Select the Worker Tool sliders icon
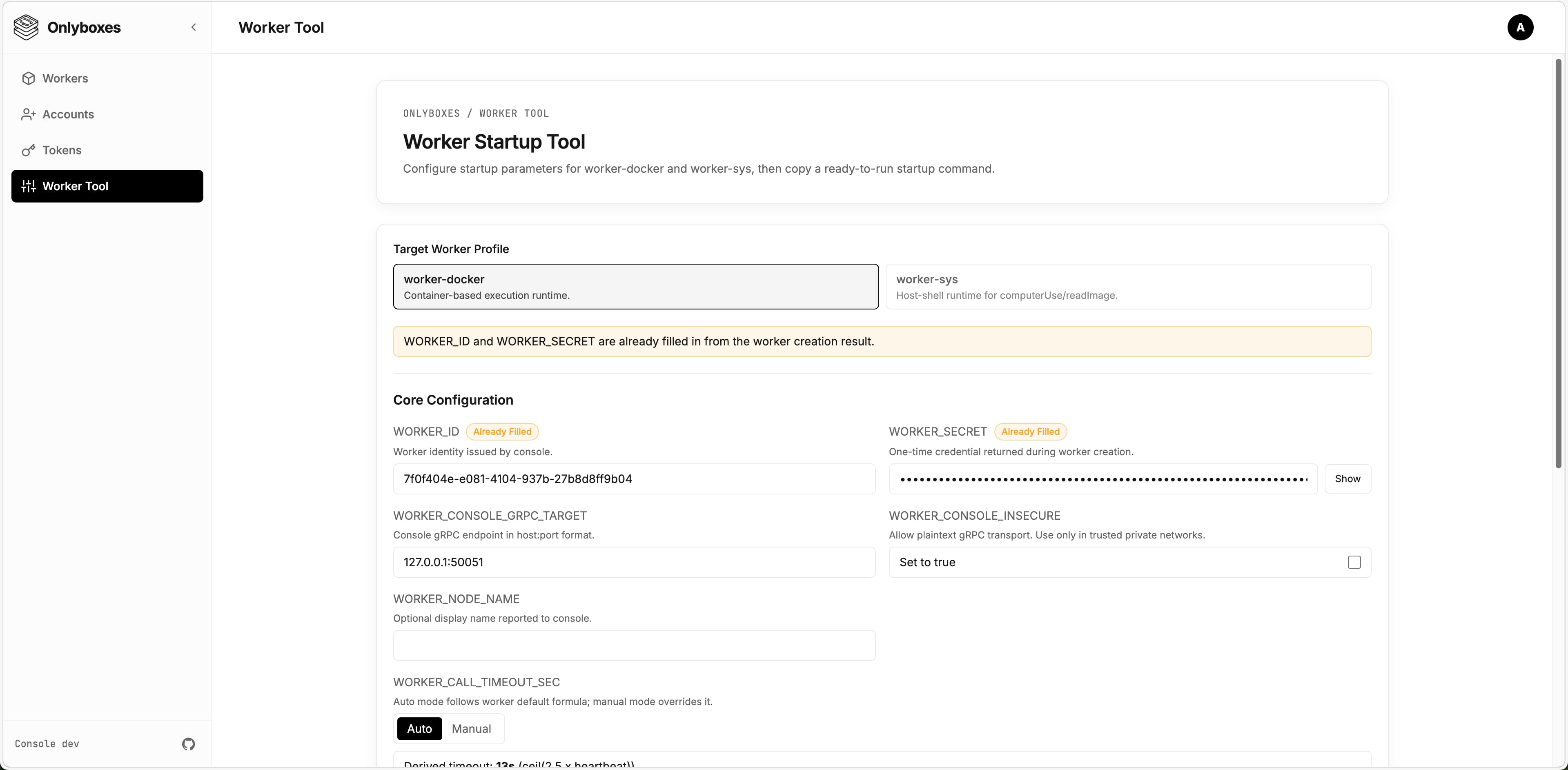Screen dimensions: 1568x770 [x=29, y=186]
